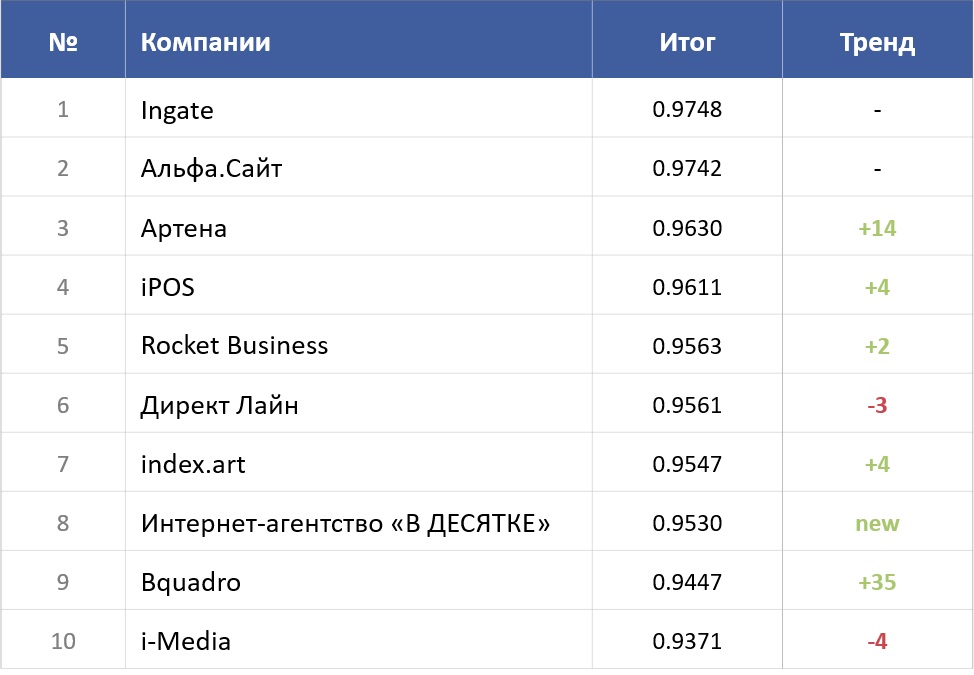Viewport: 974px width, 675px height.
Task: Click the Артена company name
Action: point(184,228)
